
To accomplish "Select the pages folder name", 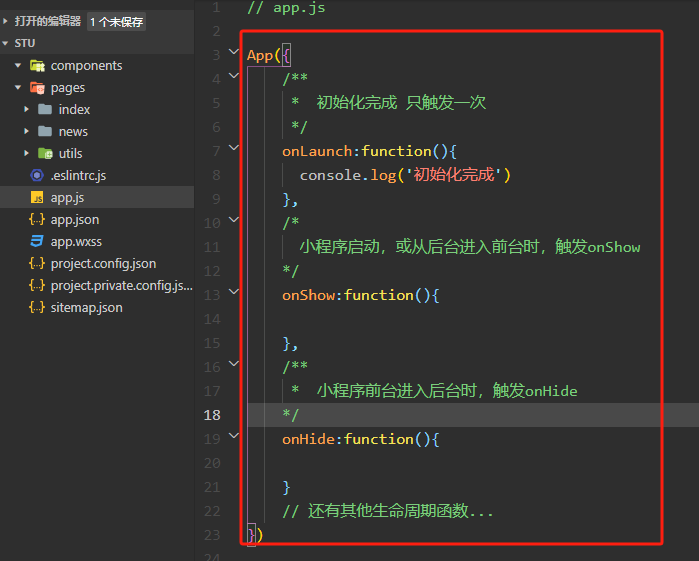I will [68, 88].
